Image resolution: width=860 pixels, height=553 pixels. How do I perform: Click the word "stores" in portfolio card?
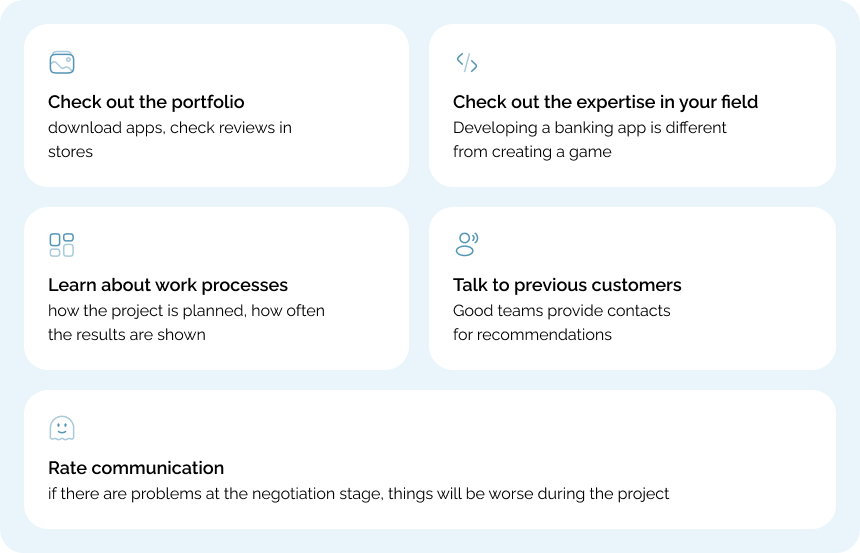(70, 152)
